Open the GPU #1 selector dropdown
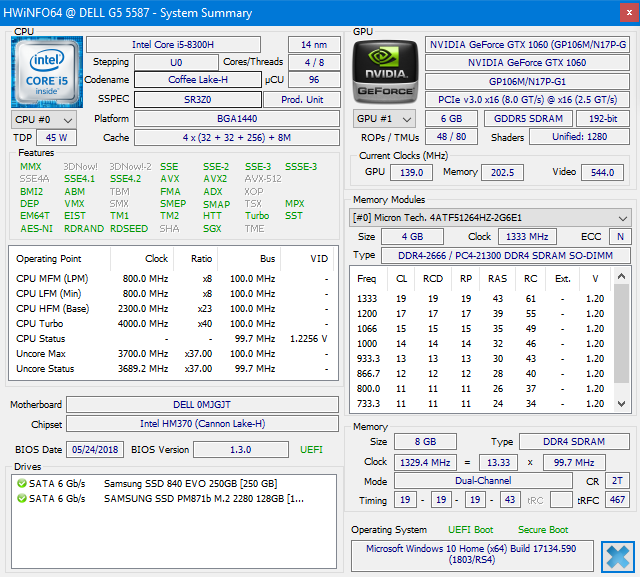The image size is (640, 577). pyautogui.click(x=384, y=119)
